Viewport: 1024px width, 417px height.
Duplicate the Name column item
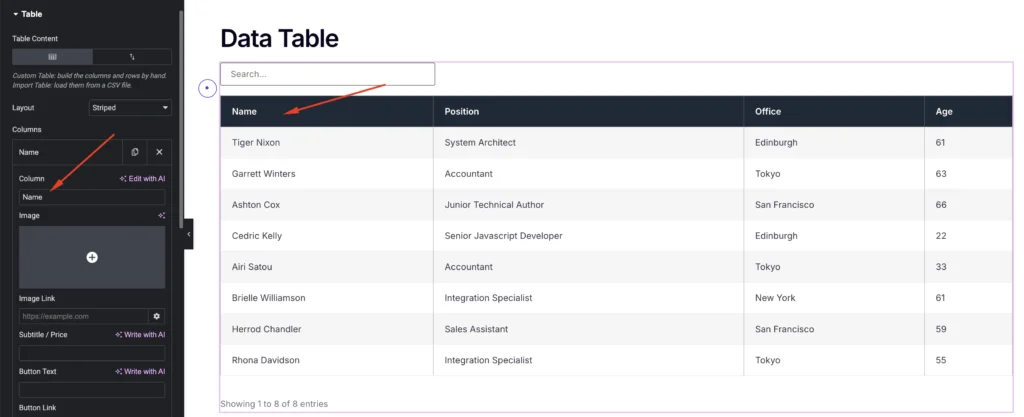pos(135,152)
